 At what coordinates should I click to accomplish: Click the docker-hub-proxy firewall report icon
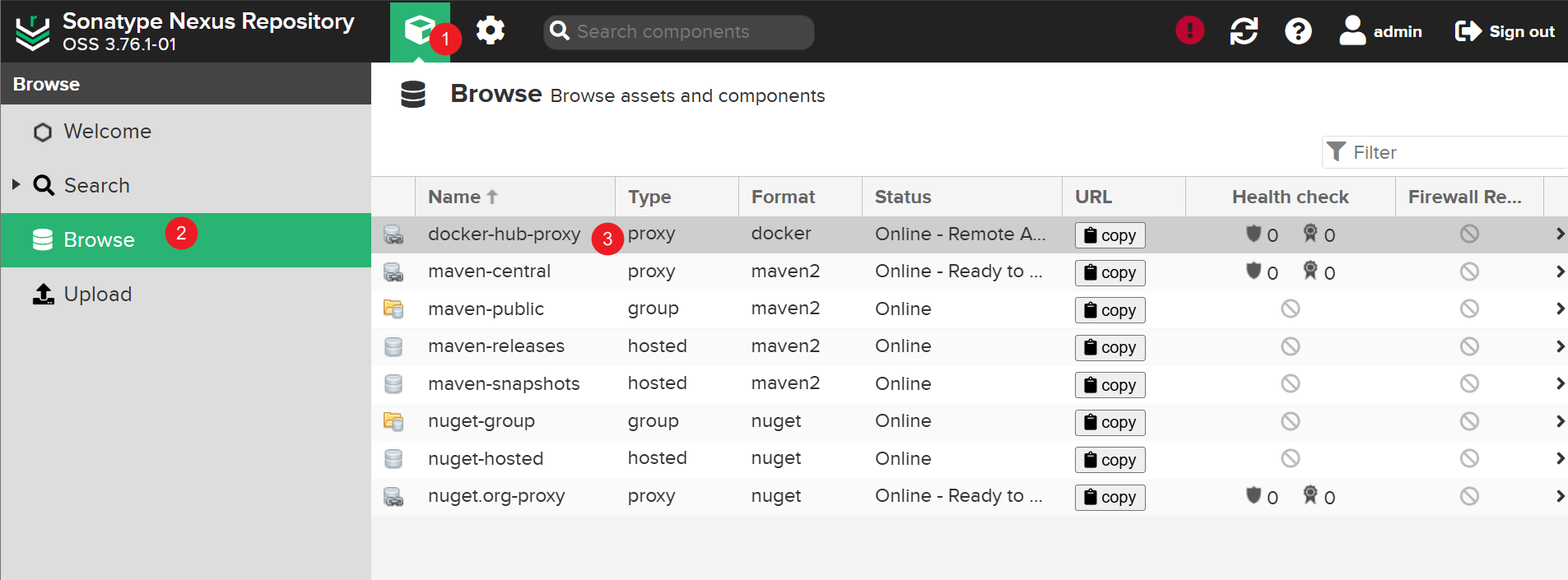pos(1469,234)
